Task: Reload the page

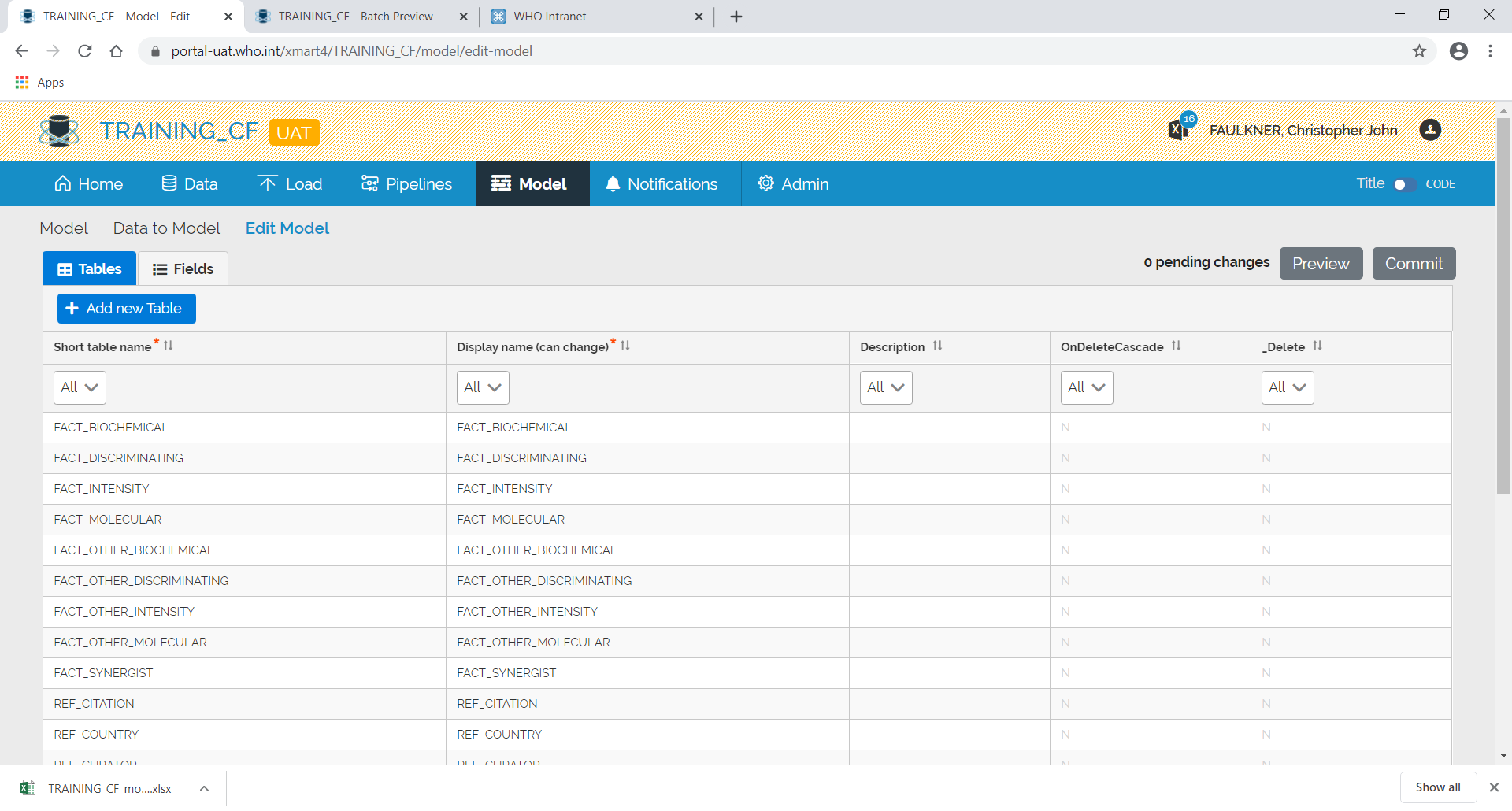Action: click(85, 51)
